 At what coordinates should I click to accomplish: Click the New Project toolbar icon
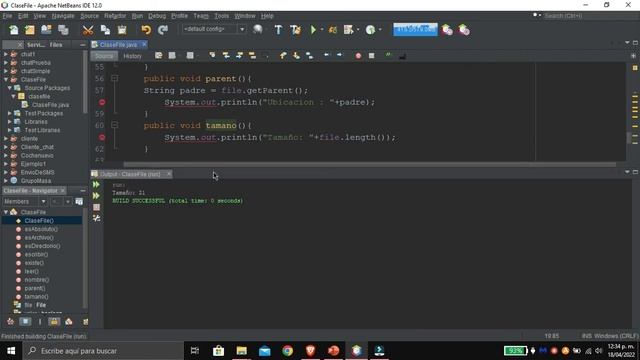pos(30,30)
